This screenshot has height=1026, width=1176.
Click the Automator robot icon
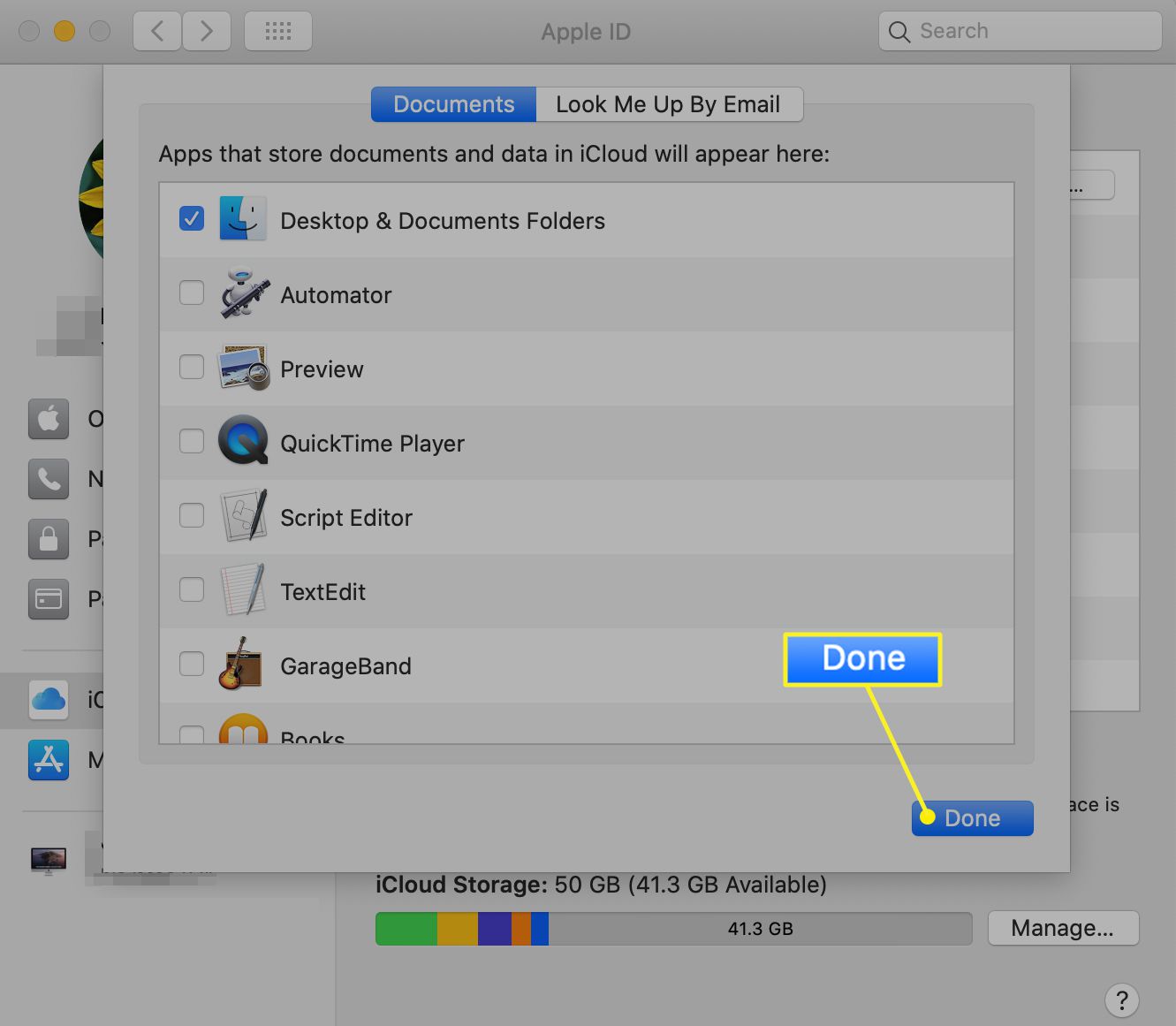coord(243,293)
